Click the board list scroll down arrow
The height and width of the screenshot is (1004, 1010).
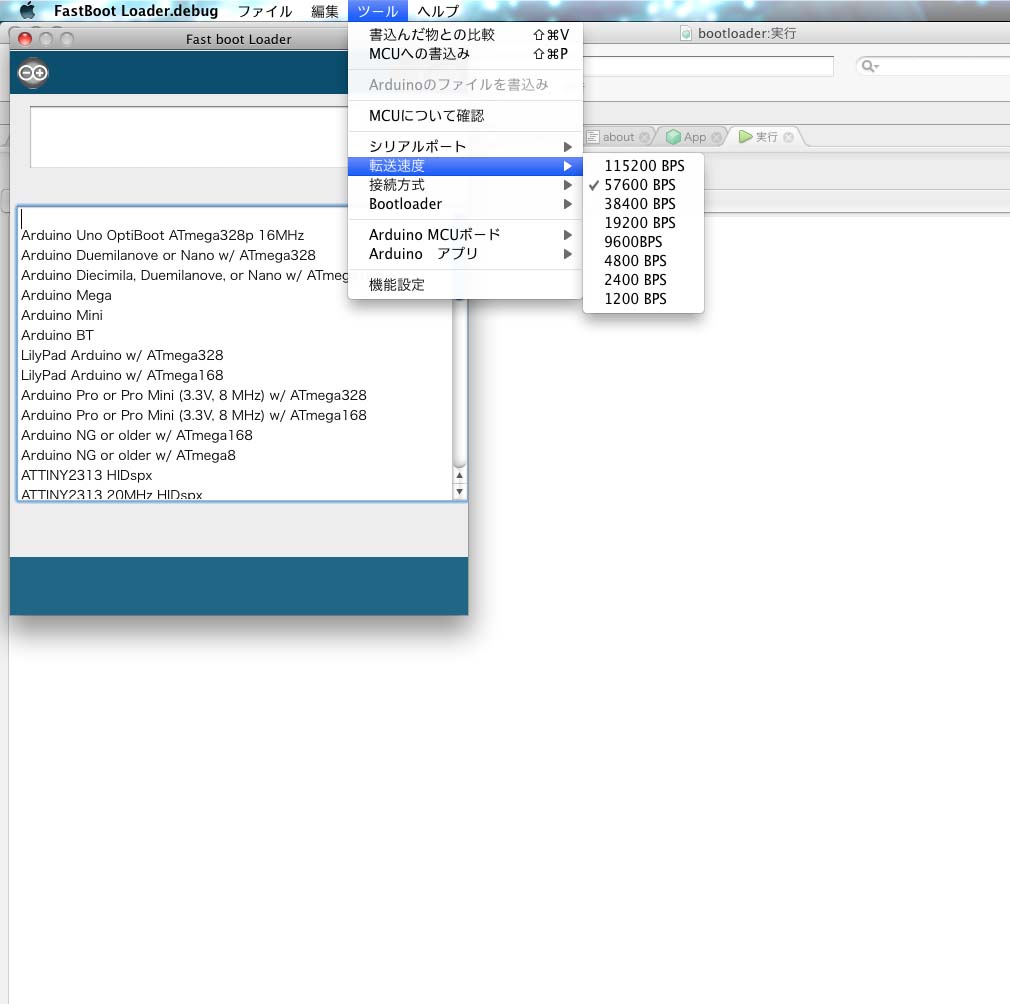tap(459, 491)
